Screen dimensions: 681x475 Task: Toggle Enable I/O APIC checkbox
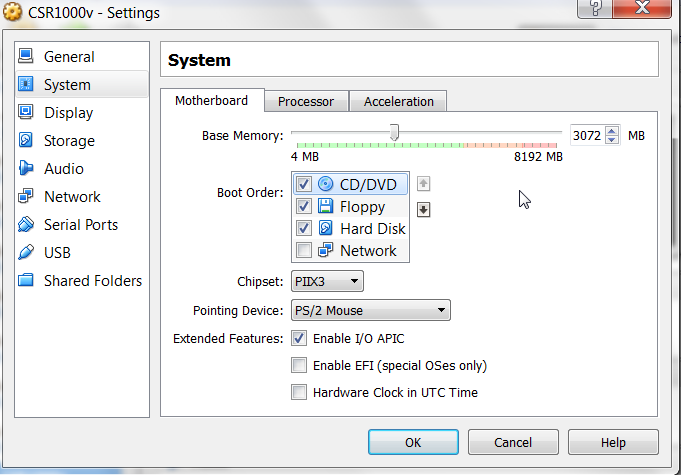pyautogui.click(x=299, y=338)
